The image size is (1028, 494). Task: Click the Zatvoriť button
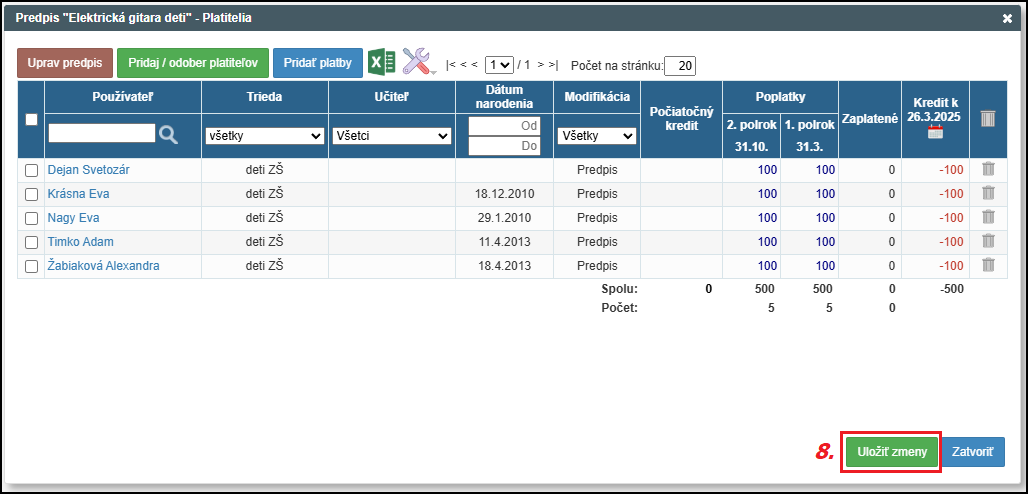point(973,452)
